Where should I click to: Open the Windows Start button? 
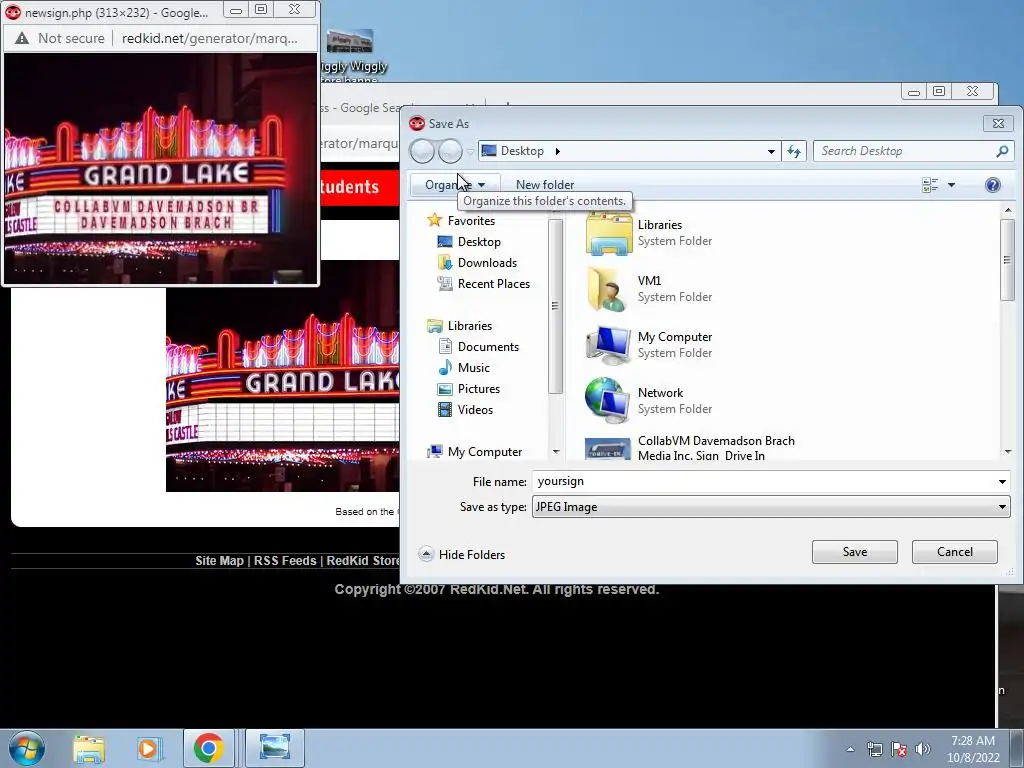click(x=27, y=748)
